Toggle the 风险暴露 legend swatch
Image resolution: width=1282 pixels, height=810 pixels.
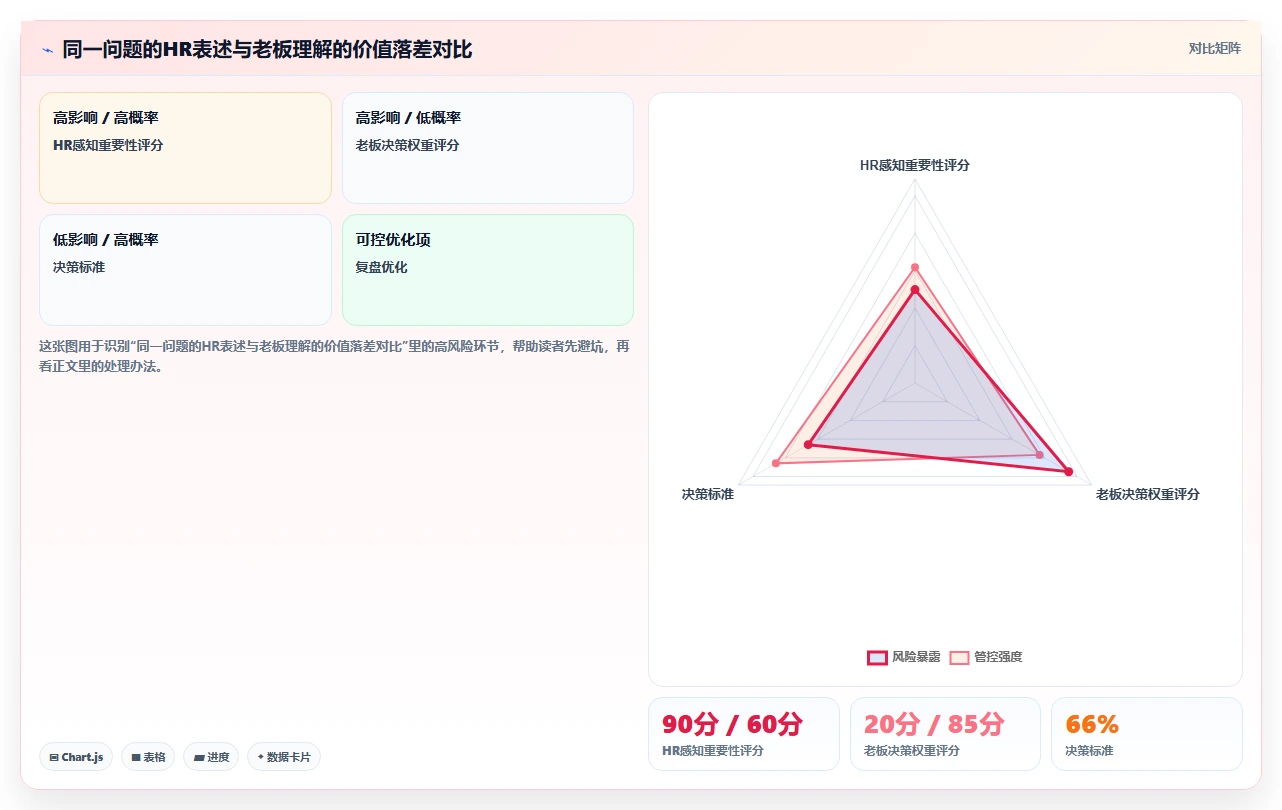click(x=877, y=657)
